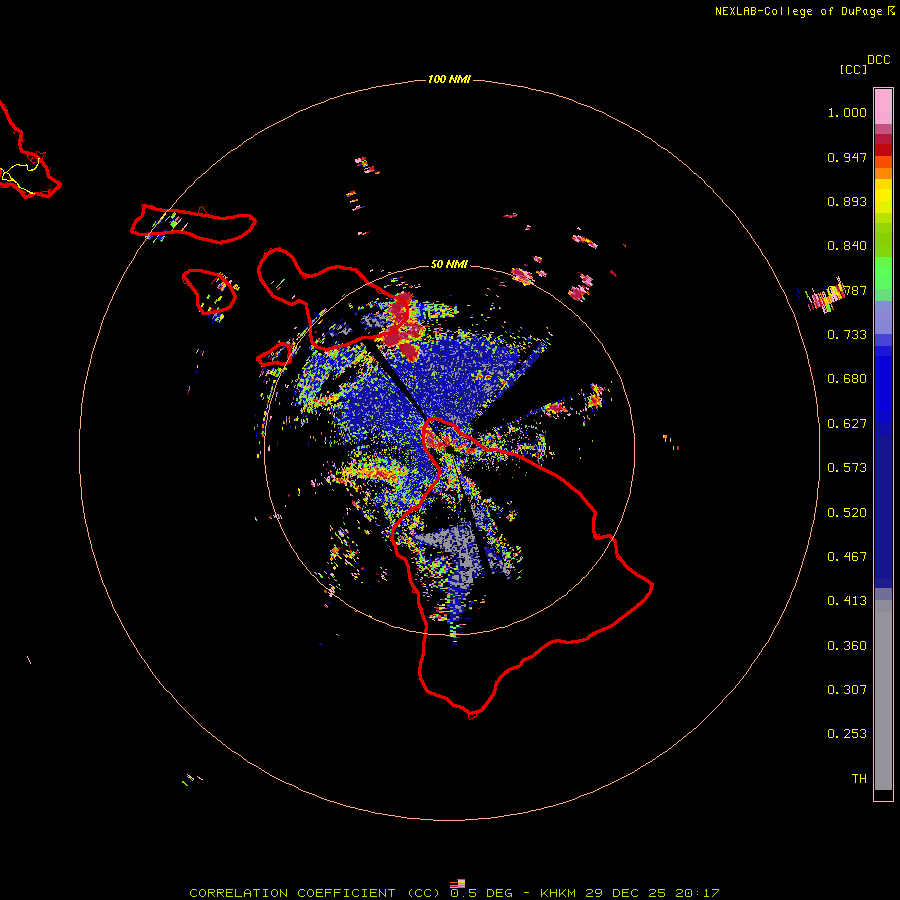Select the 0.253 scale value
Image resolution: width=900 pixels, height=900 pixels.
coord(847,734)
